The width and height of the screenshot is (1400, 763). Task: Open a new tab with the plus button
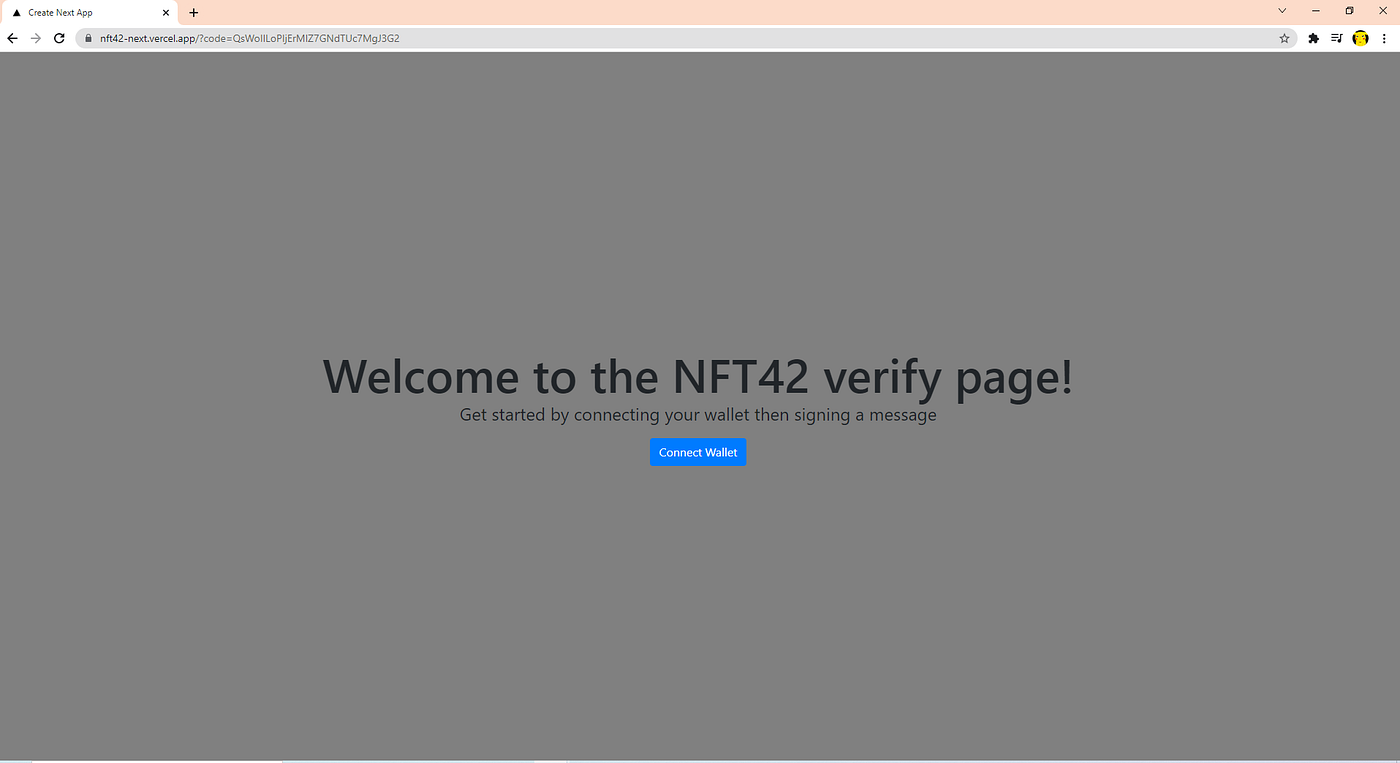pos(194,13)
